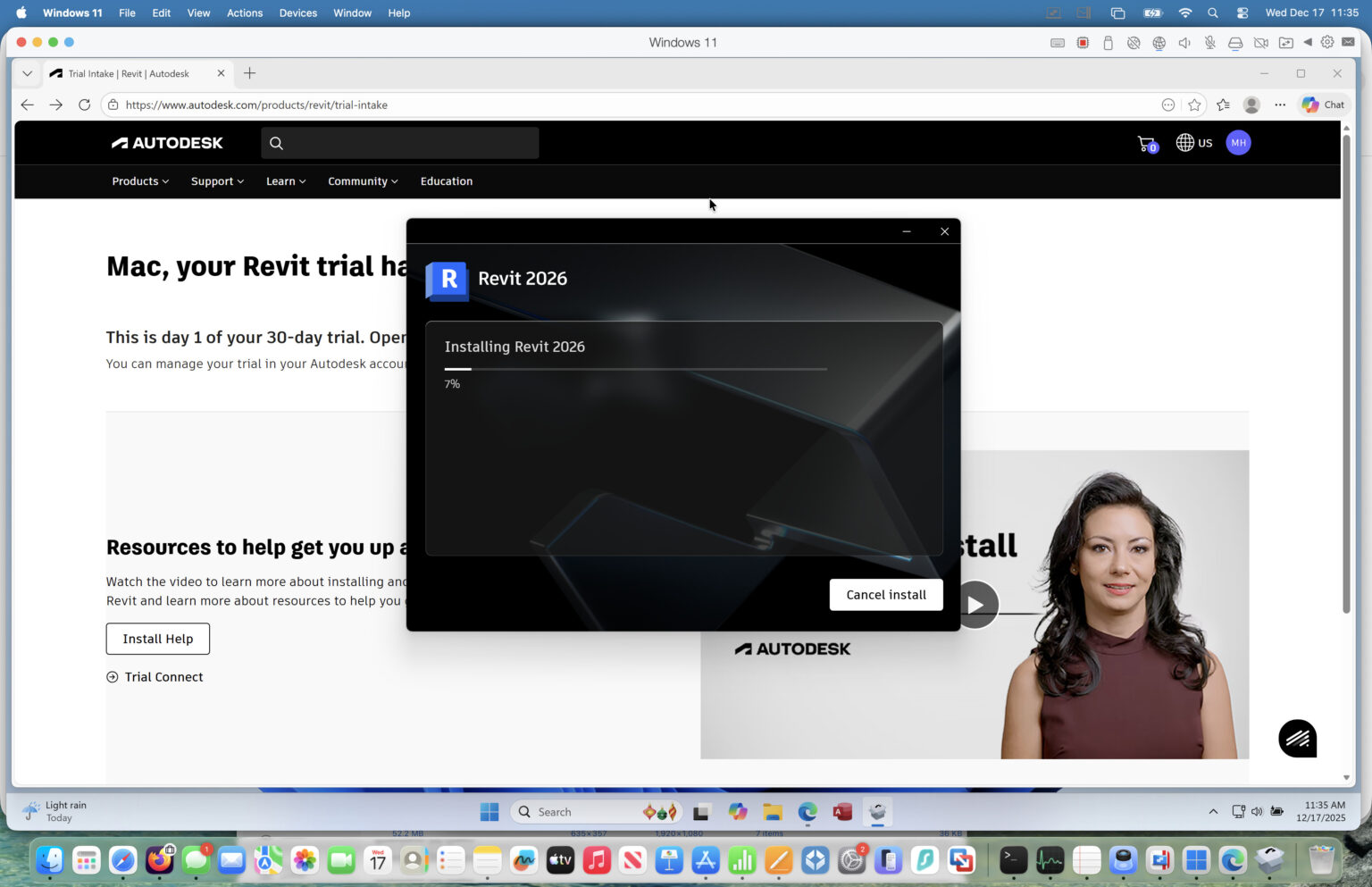Image resolution: width=1372 pixels, height=887 pixels.
Task: Open the globe region selector showing US
Action: (x=1193, y=142)
